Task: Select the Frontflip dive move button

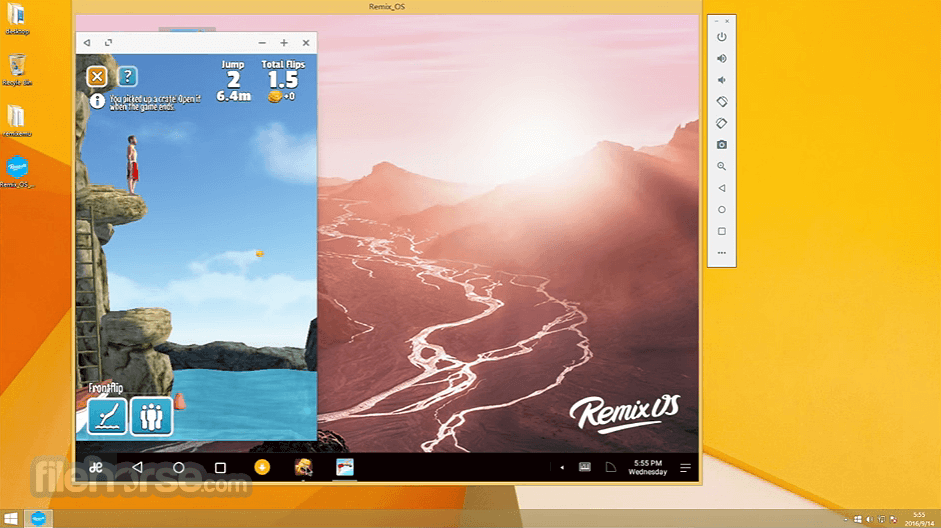Action: 107,415
